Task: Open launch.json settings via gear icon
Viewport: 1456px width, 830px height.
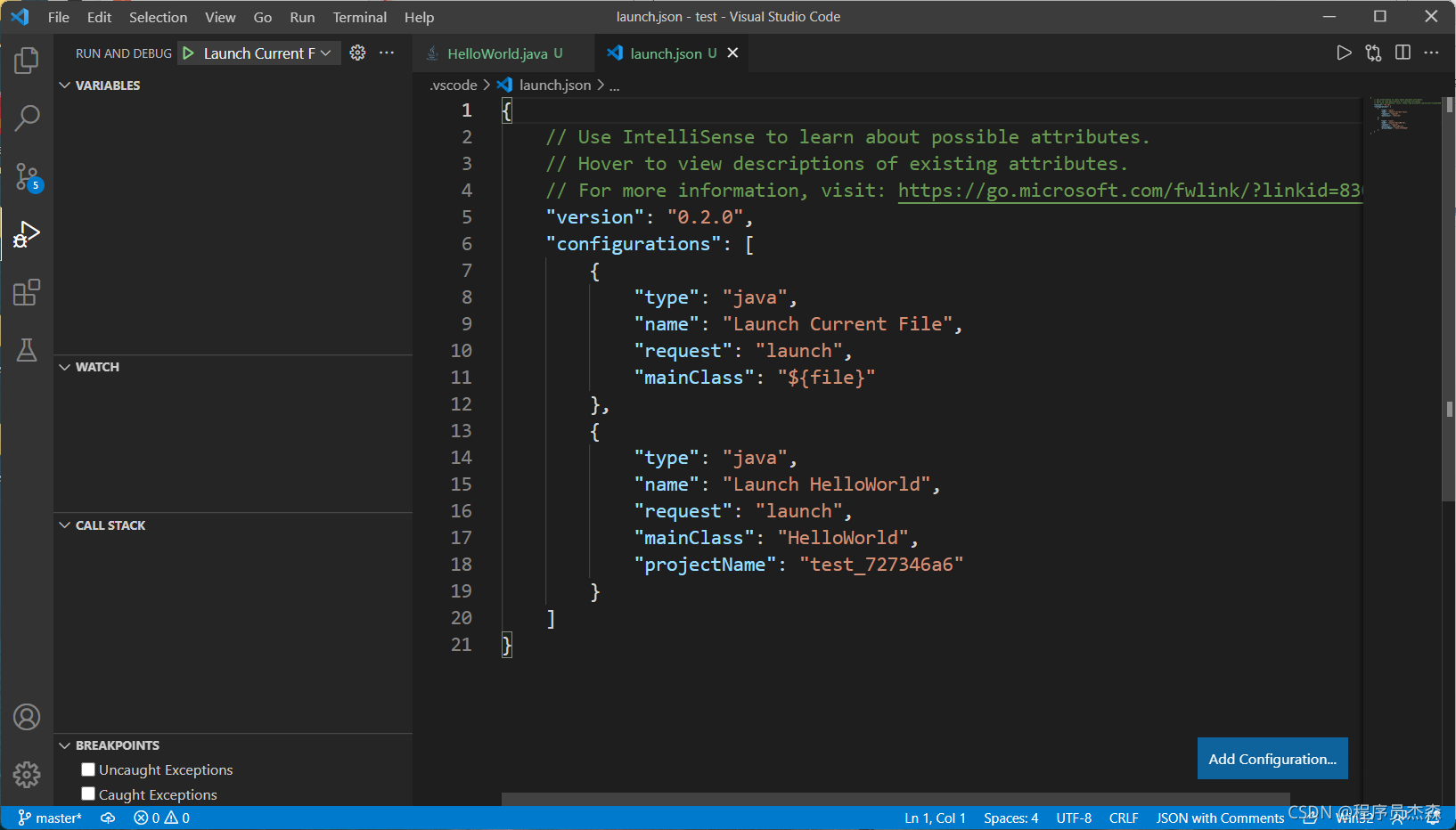Action: (x=357, y=53)
